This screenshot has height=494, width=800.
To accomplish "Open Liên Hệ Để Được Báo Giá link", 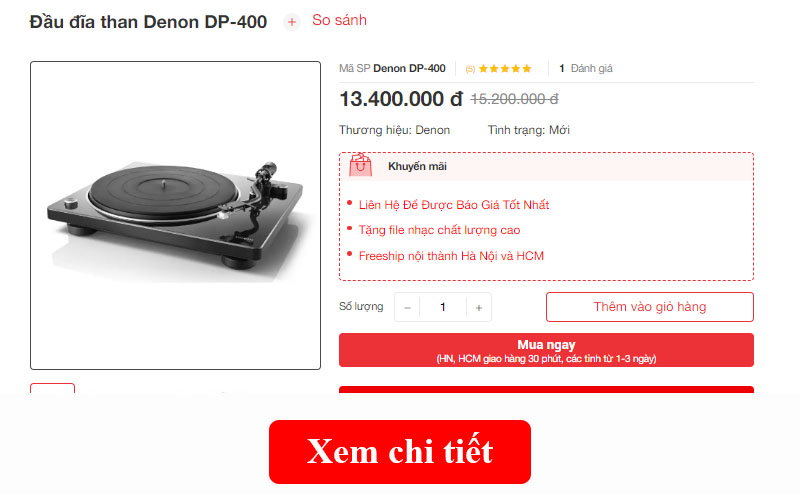I will (x=454, y=205).
